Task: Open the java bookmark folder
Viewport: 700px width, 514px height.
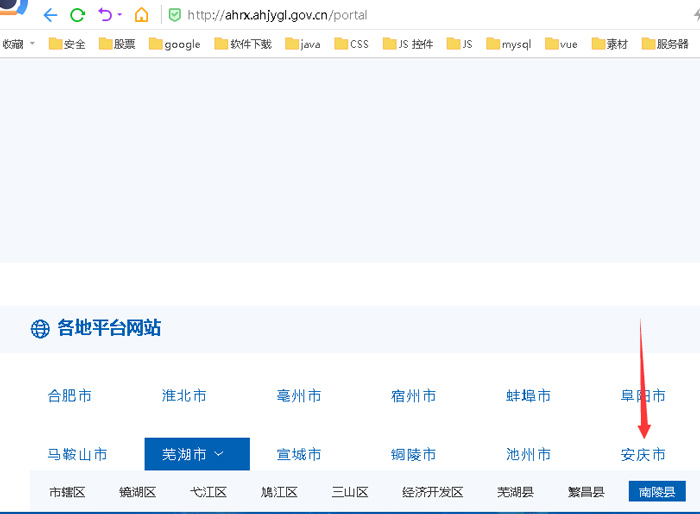Action: click(303, 44)
